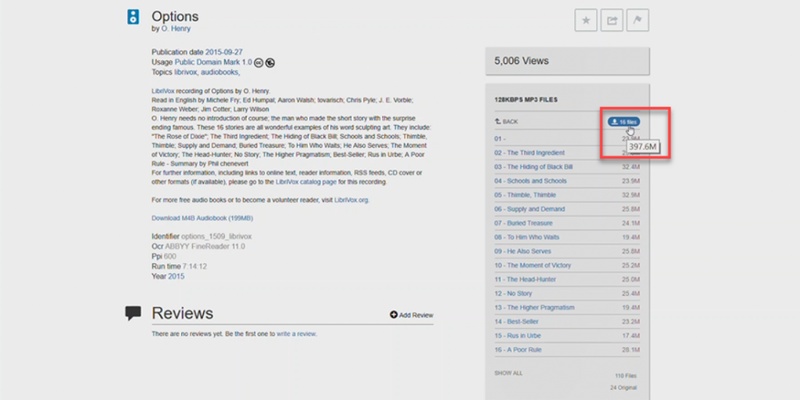Click the Reviews speech bubble icon
The width and height of the screenshot is (800, 400).
133,313
